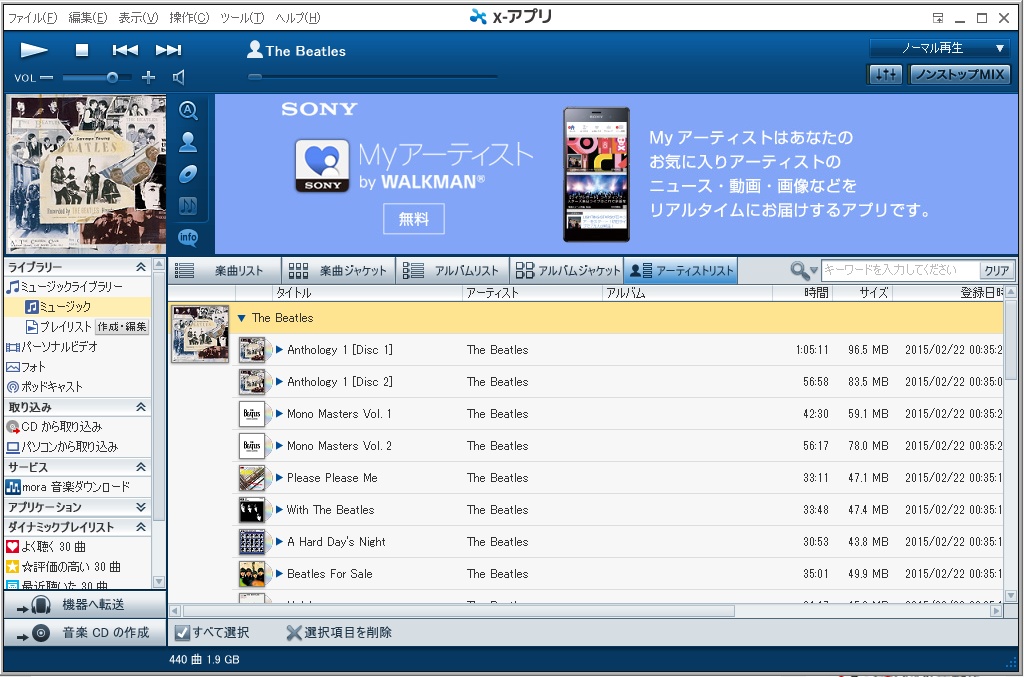This screenshot has width=1024, height=677.
Task: Collapse the ライブラリー section
Action: click(140, 267)
